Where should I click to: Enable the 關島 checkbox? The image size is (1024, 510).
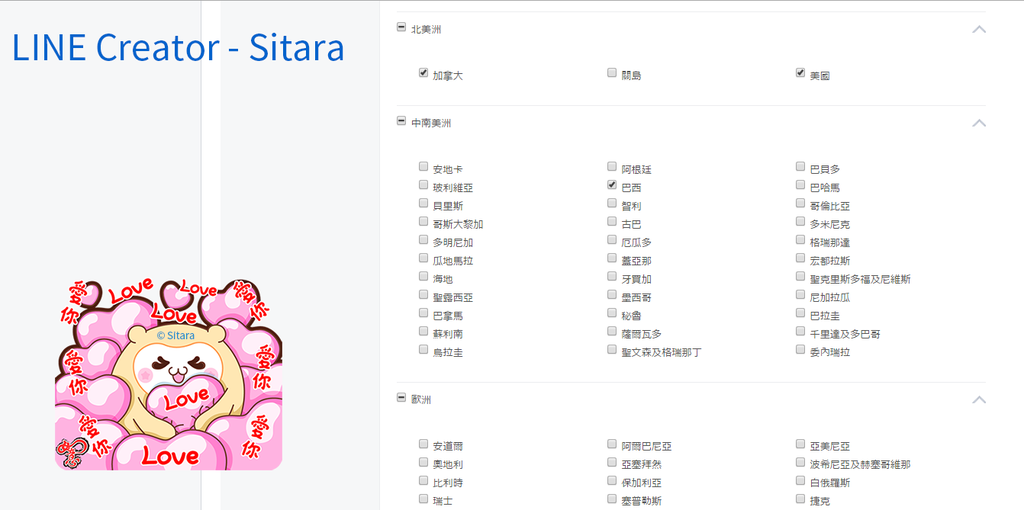click(612, 73)
